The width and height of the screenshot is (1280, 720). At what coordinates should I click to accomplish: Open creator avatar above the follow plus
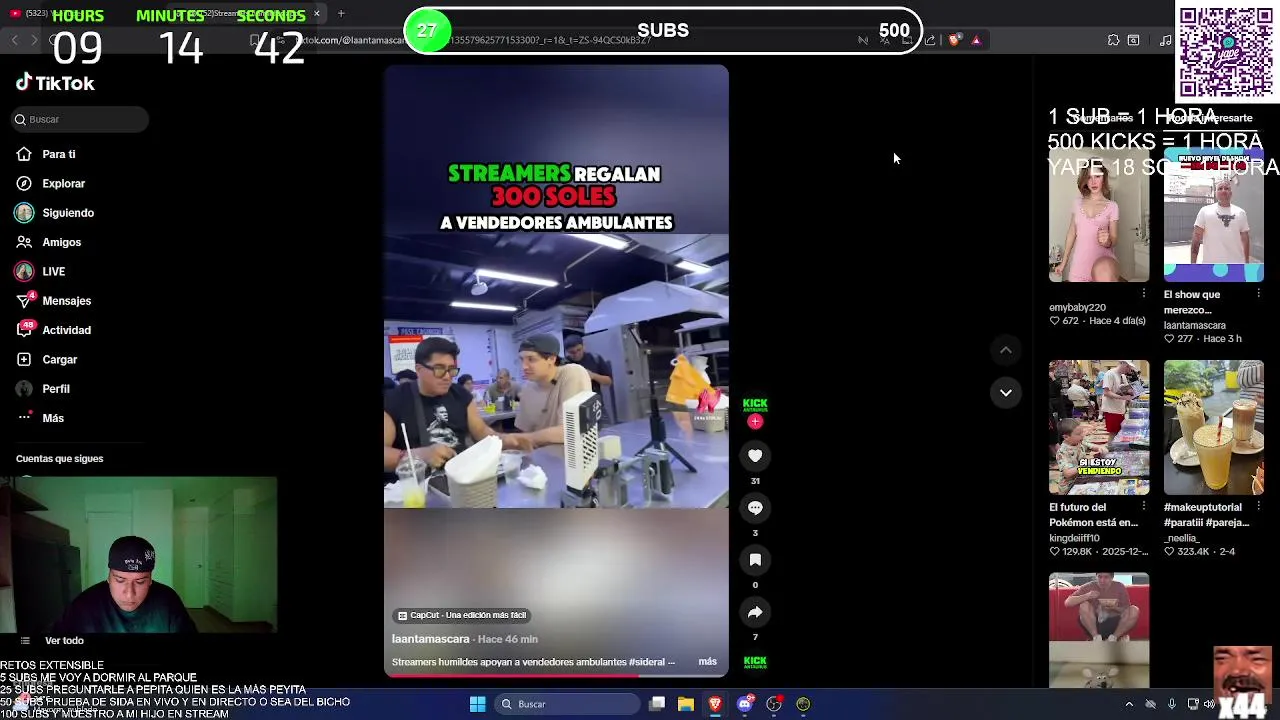[x=755, y=404]
